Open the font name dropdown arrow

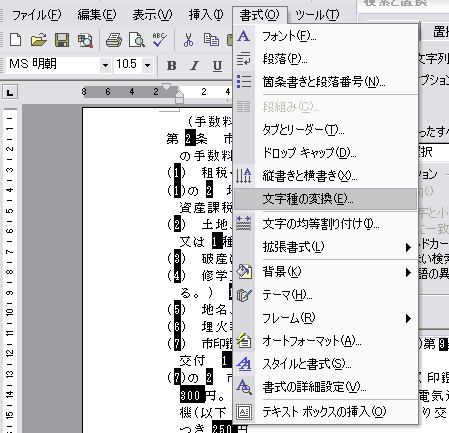(x=105, y=65)
